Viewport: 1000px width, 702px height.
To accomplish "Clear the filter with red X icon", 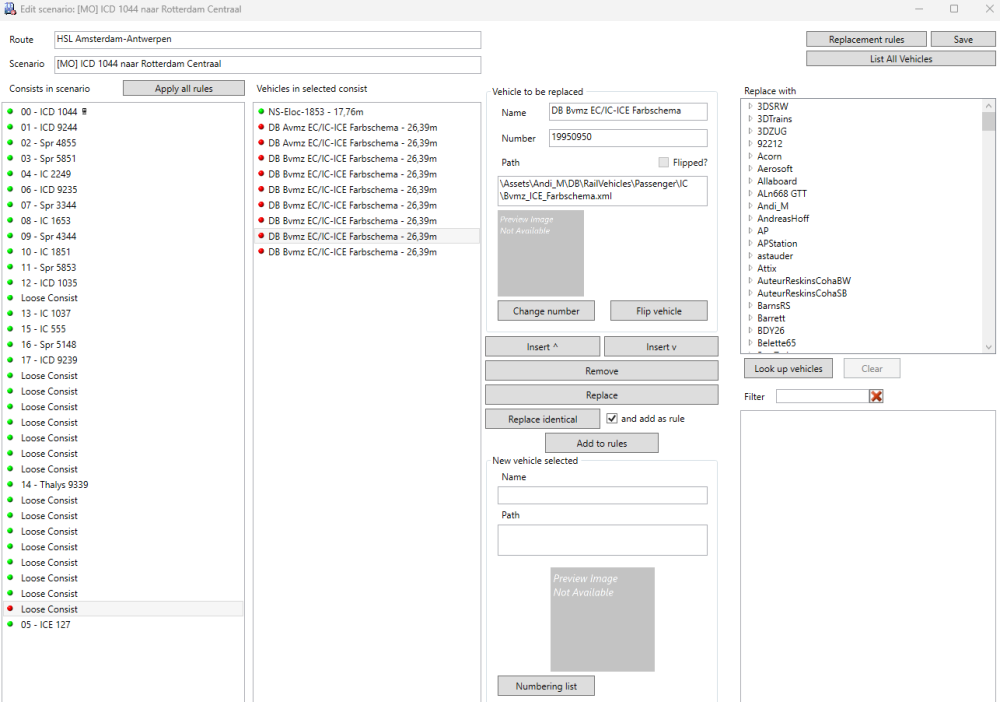I will point(877,397).
